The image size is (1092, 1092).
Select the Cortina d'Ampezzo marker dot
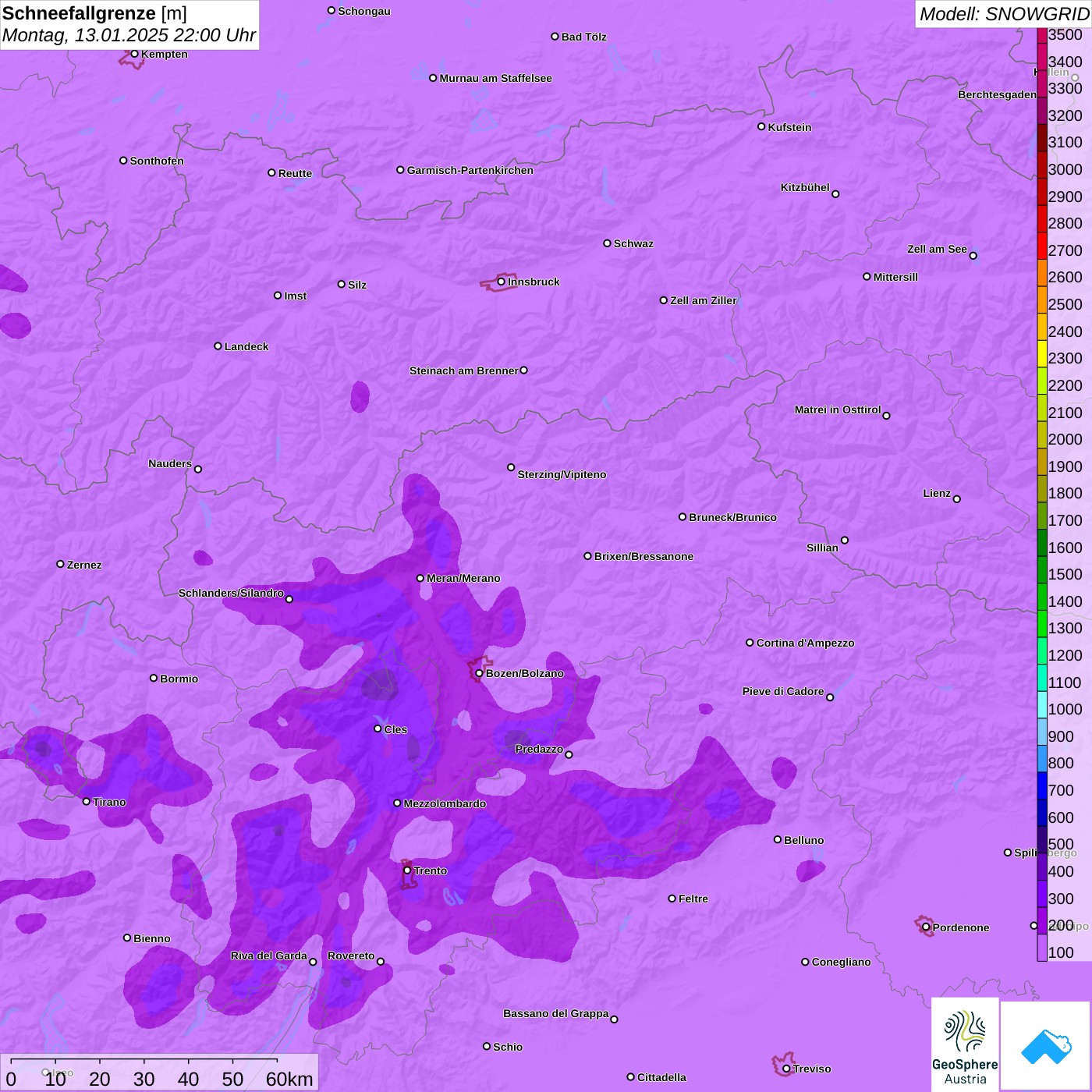pos(750,643)
